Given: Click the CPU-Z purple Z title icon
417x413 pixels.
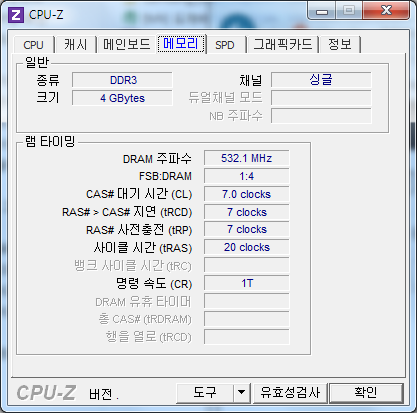Looking at the screenshot, I should pyautogui.click(x=16, y=15).
